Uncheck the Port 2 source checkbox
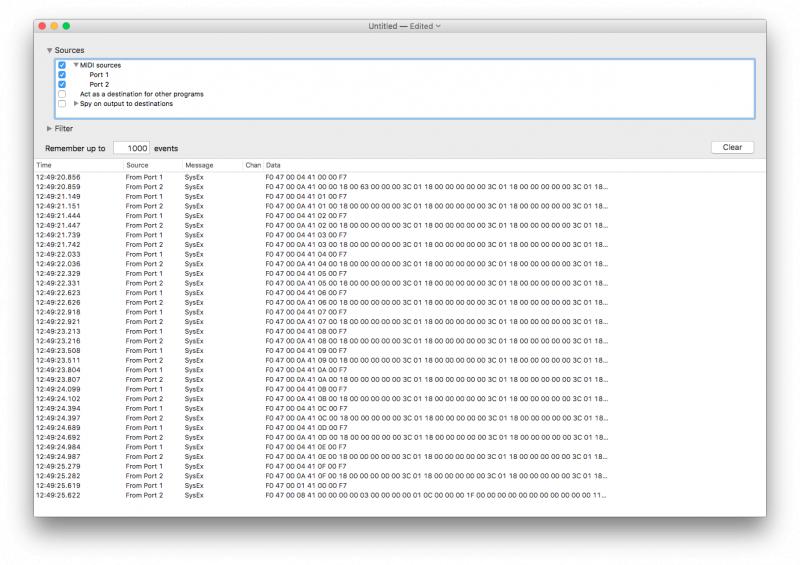The image size is (800, 565). 62,84
